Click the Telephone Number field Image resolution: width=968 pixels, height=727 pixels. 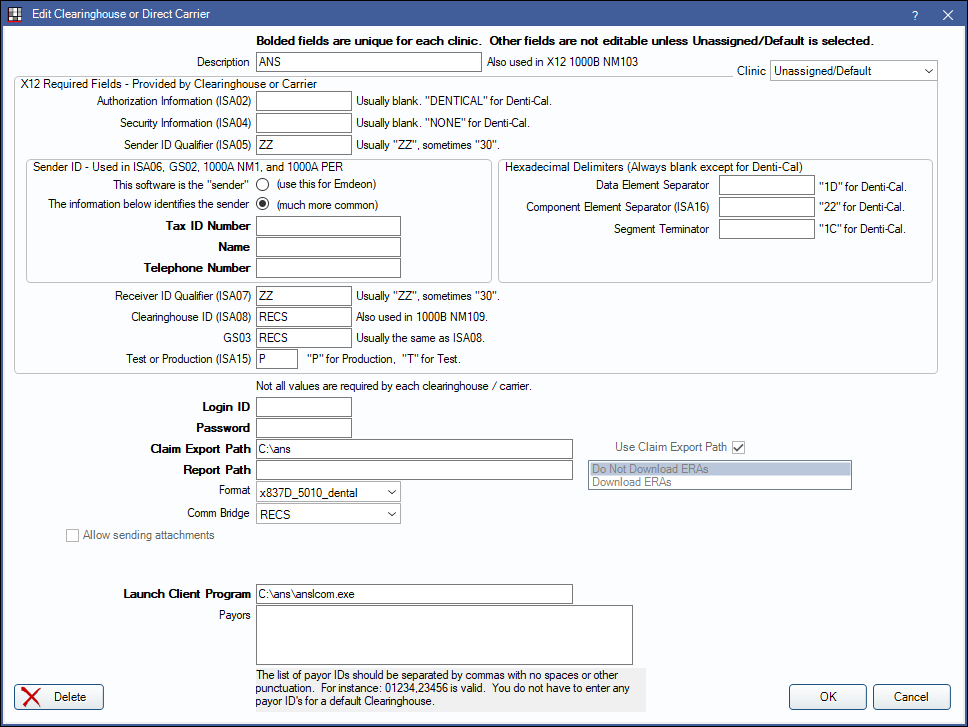pos(328,268)
